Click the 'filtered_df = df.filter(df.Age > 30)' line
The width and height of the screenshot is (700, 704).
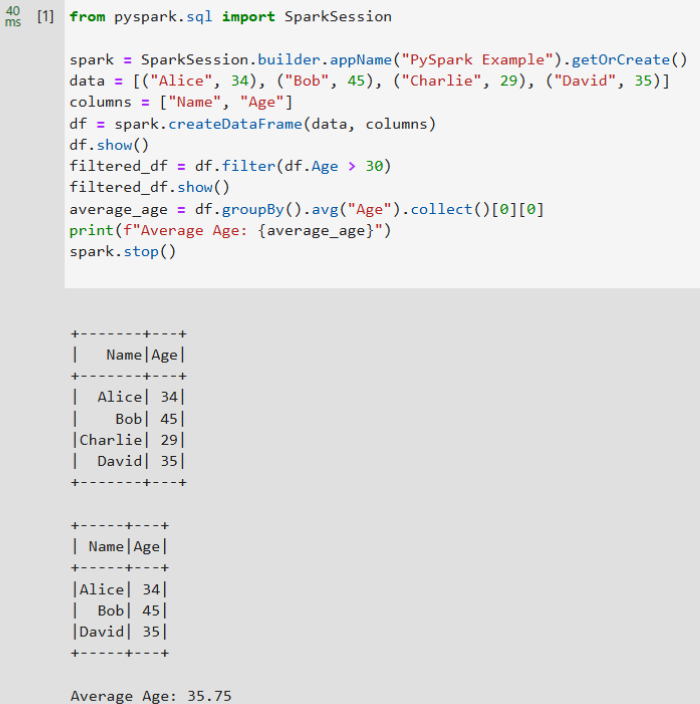pyautogui.click(x=230, y=167)
